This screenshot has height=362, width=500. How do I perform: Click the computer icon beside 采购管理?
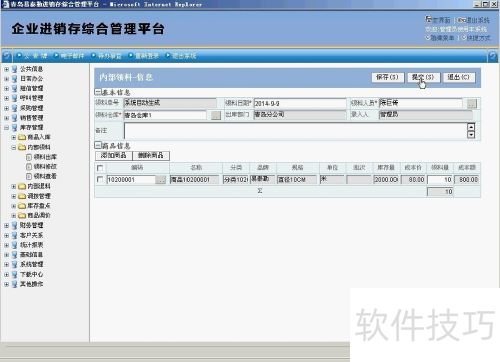coord(14,108)
